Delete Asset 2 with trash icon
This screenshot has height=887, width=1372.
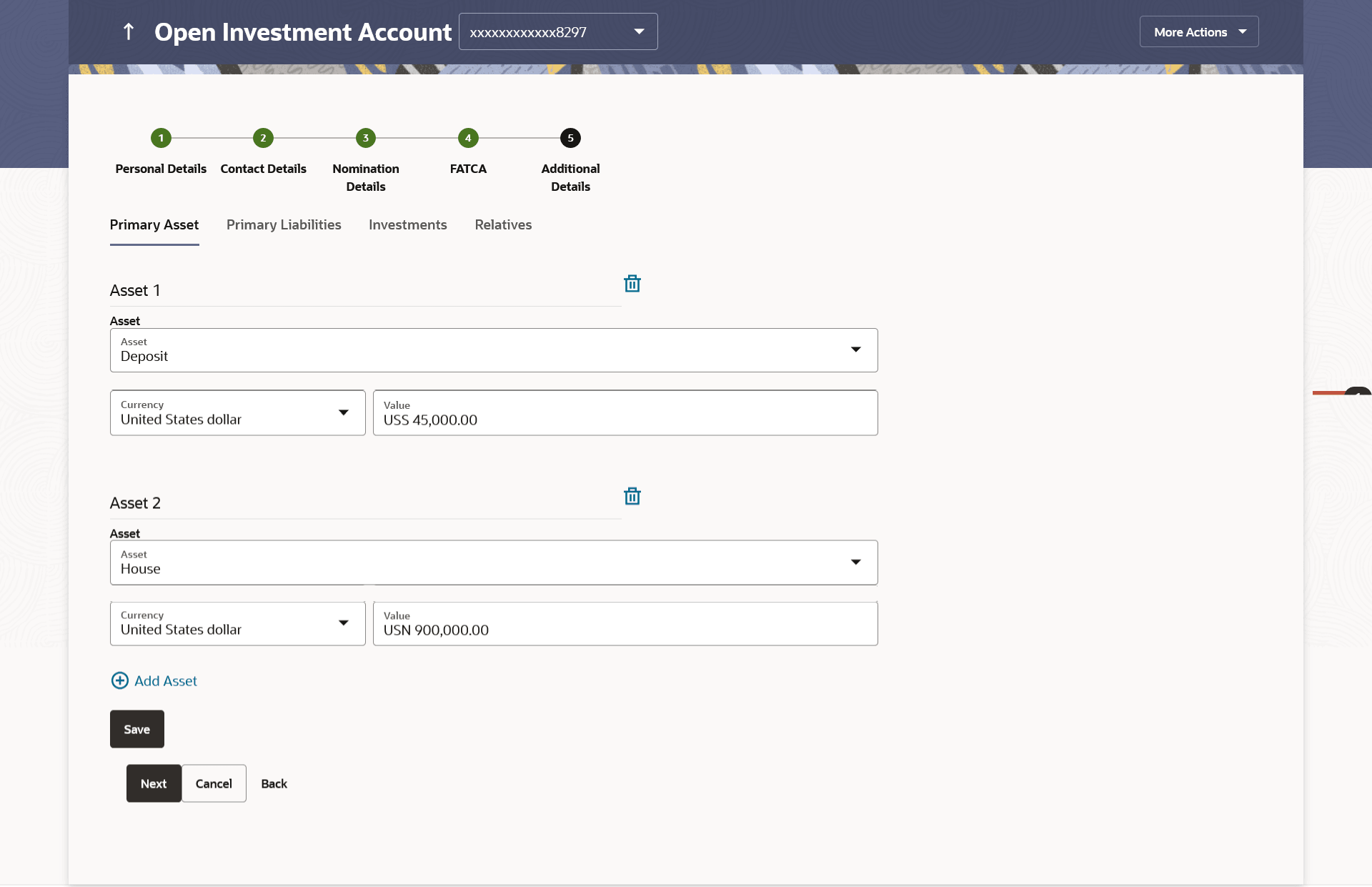click(x=632, y=496)
